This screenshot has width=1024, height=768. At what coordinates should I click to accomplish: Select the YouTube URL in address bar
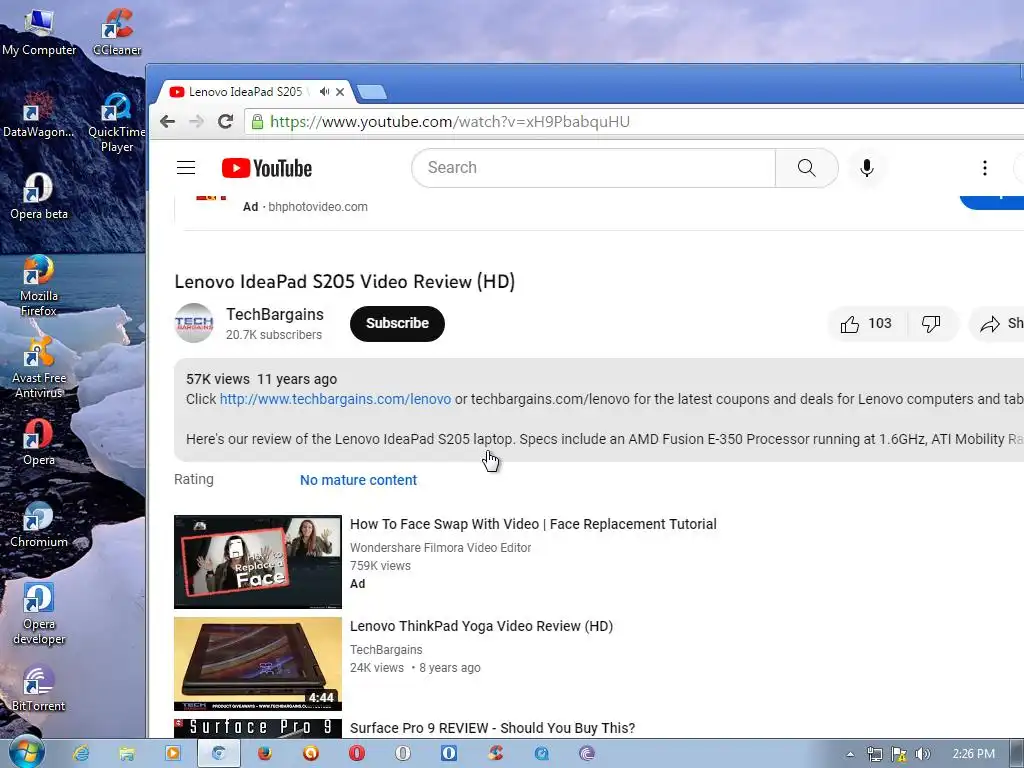click(449, 121)
